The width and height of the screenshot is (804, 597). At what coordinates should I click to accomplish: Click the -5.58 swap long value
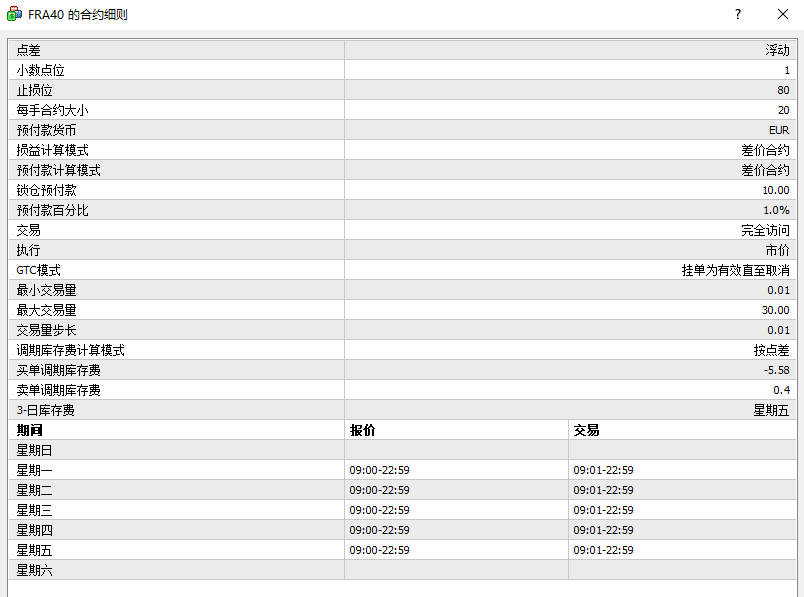(775, 370)
